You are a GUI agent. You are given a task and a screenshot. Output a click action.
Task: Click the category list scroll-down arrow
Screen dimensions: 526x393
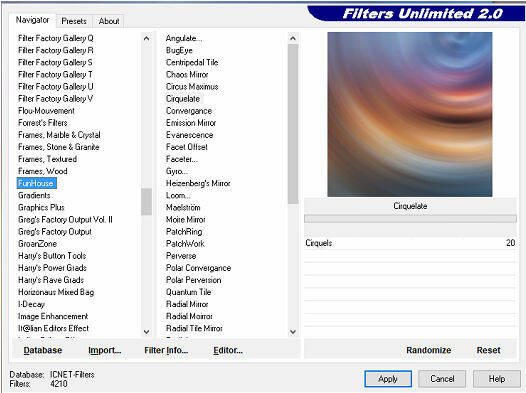(146, 332)
